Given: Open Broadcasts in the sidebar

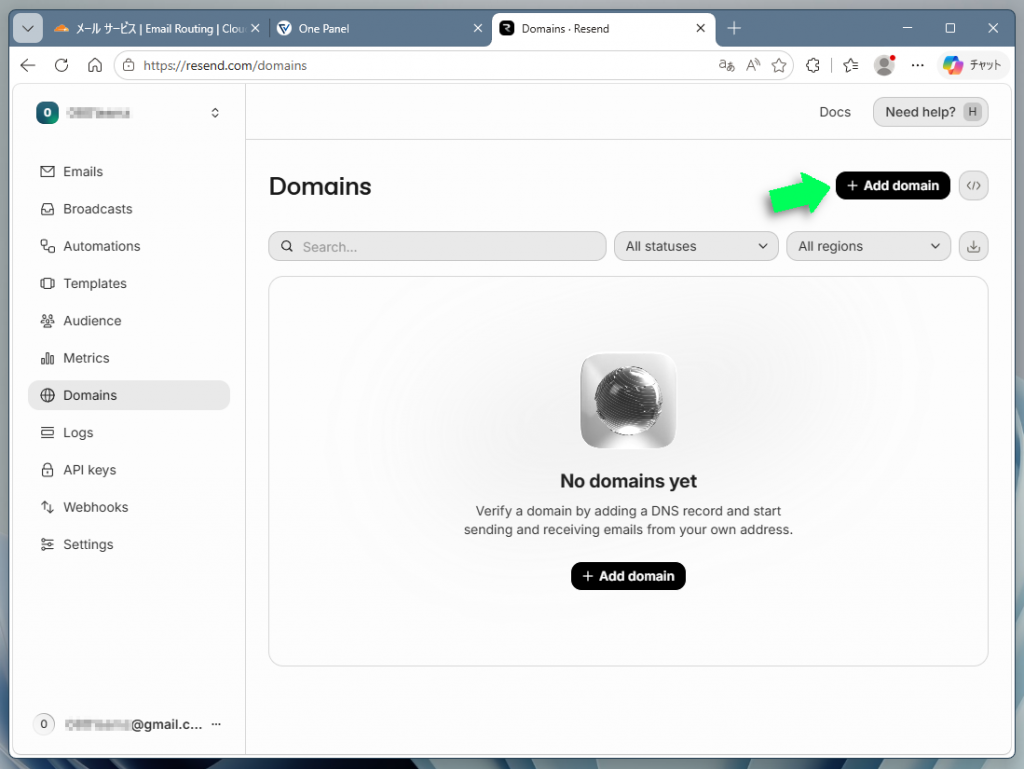Looking at the screenshot, I should 129,209.
